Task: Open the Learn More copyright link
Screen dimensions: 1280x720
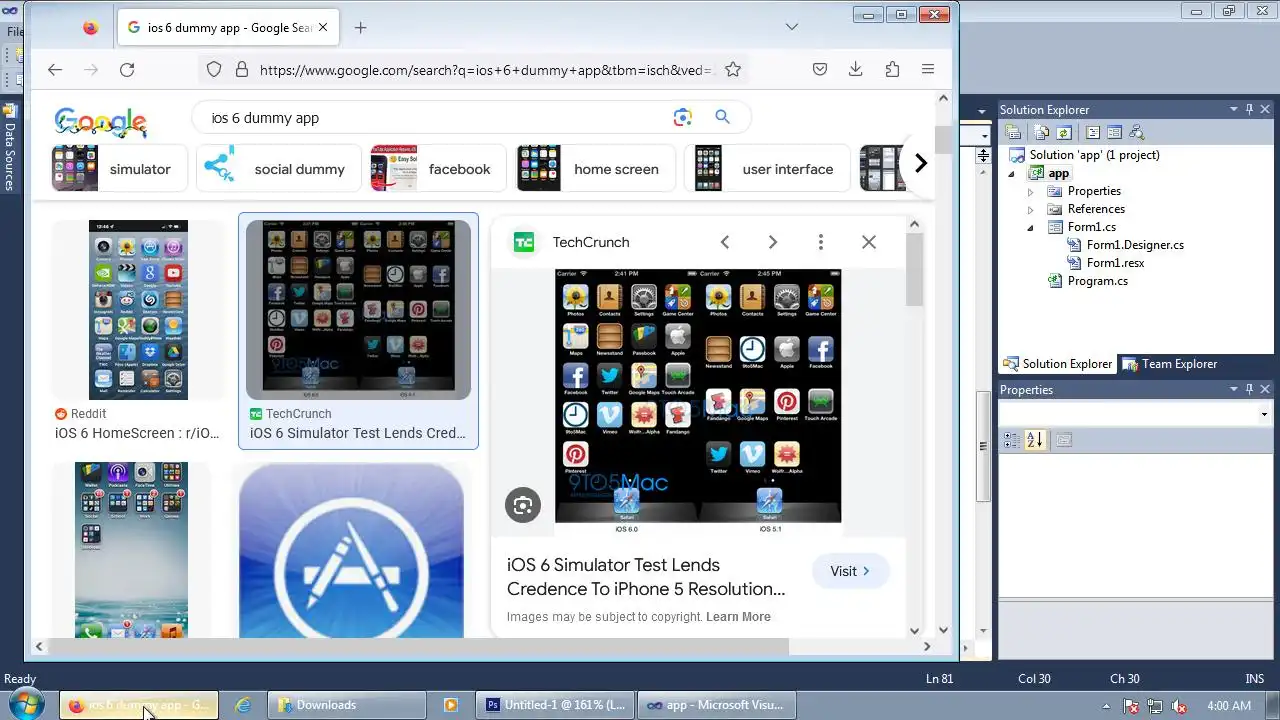Action: pyautogui.click(x=738, y=617)
